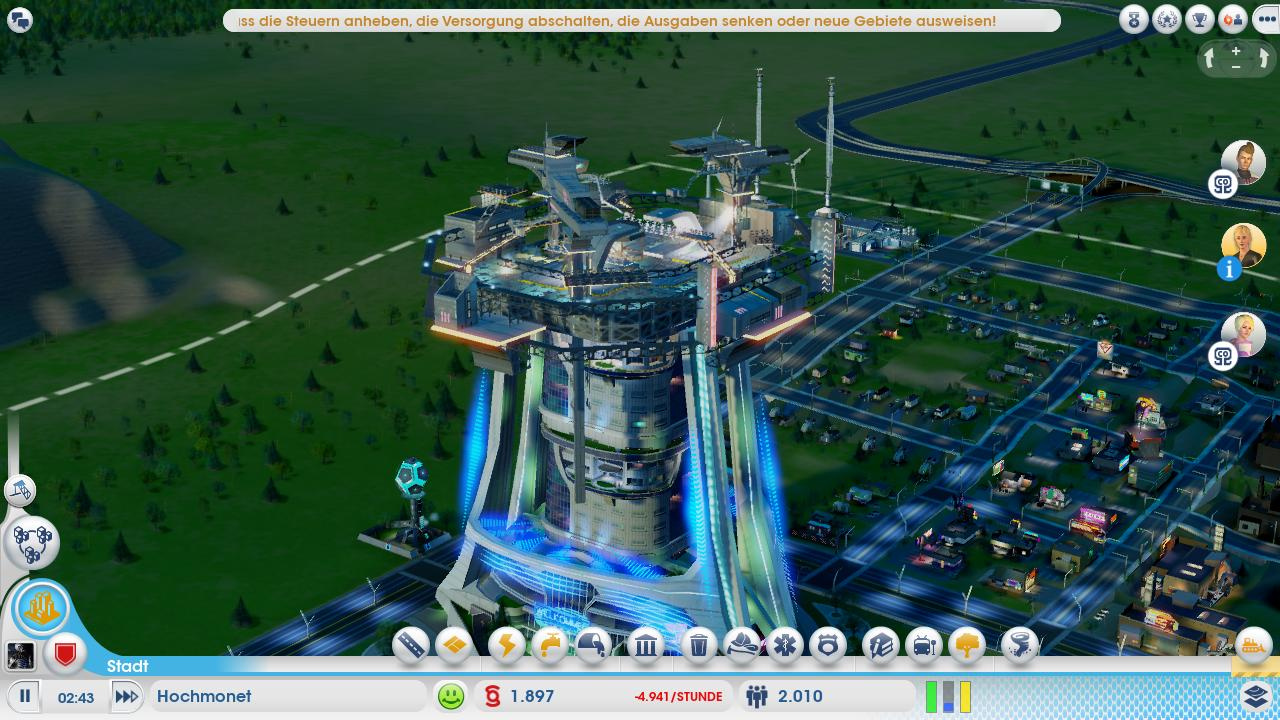1280x720 pixels.
Task: Open the laurel star achievements icon
Action: [1166, 19]
